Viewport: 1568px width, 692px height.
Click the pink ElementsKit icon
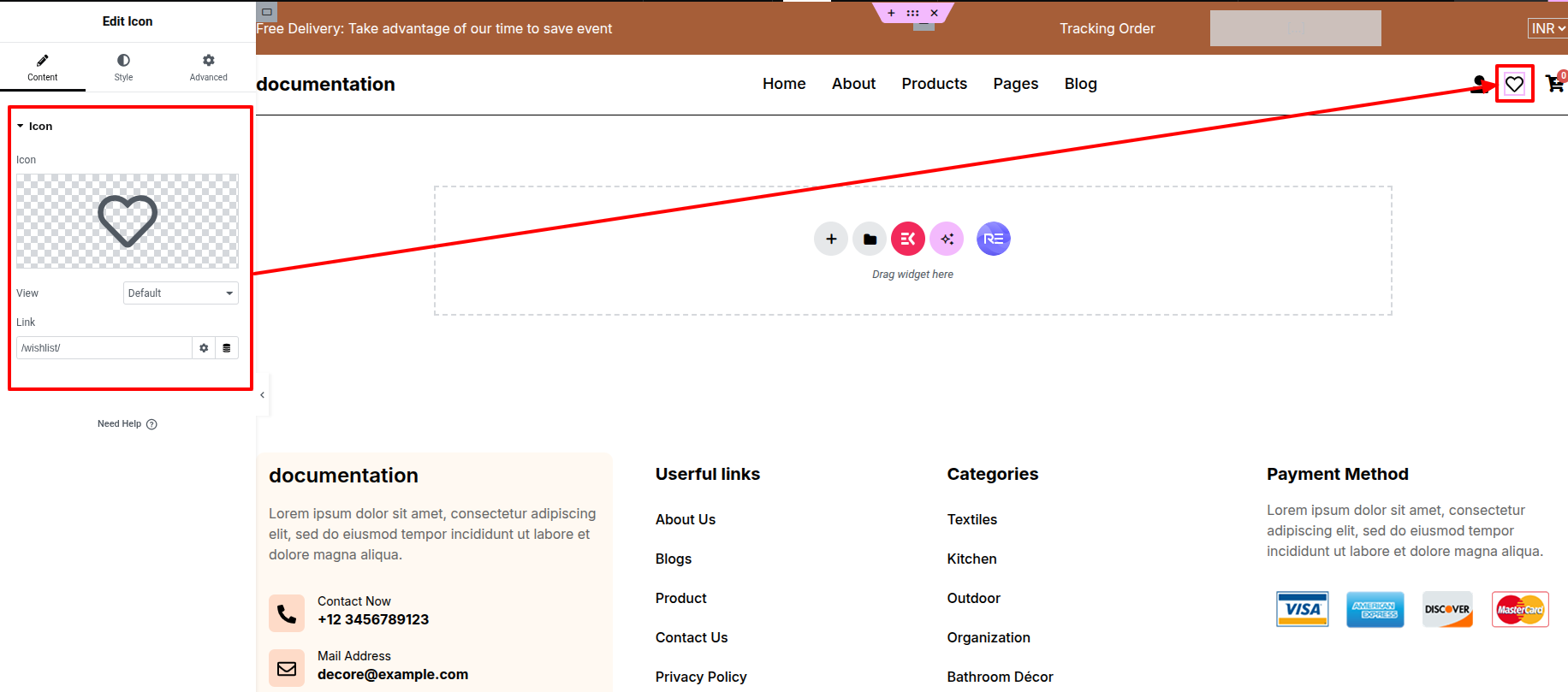tap(908, 239)
